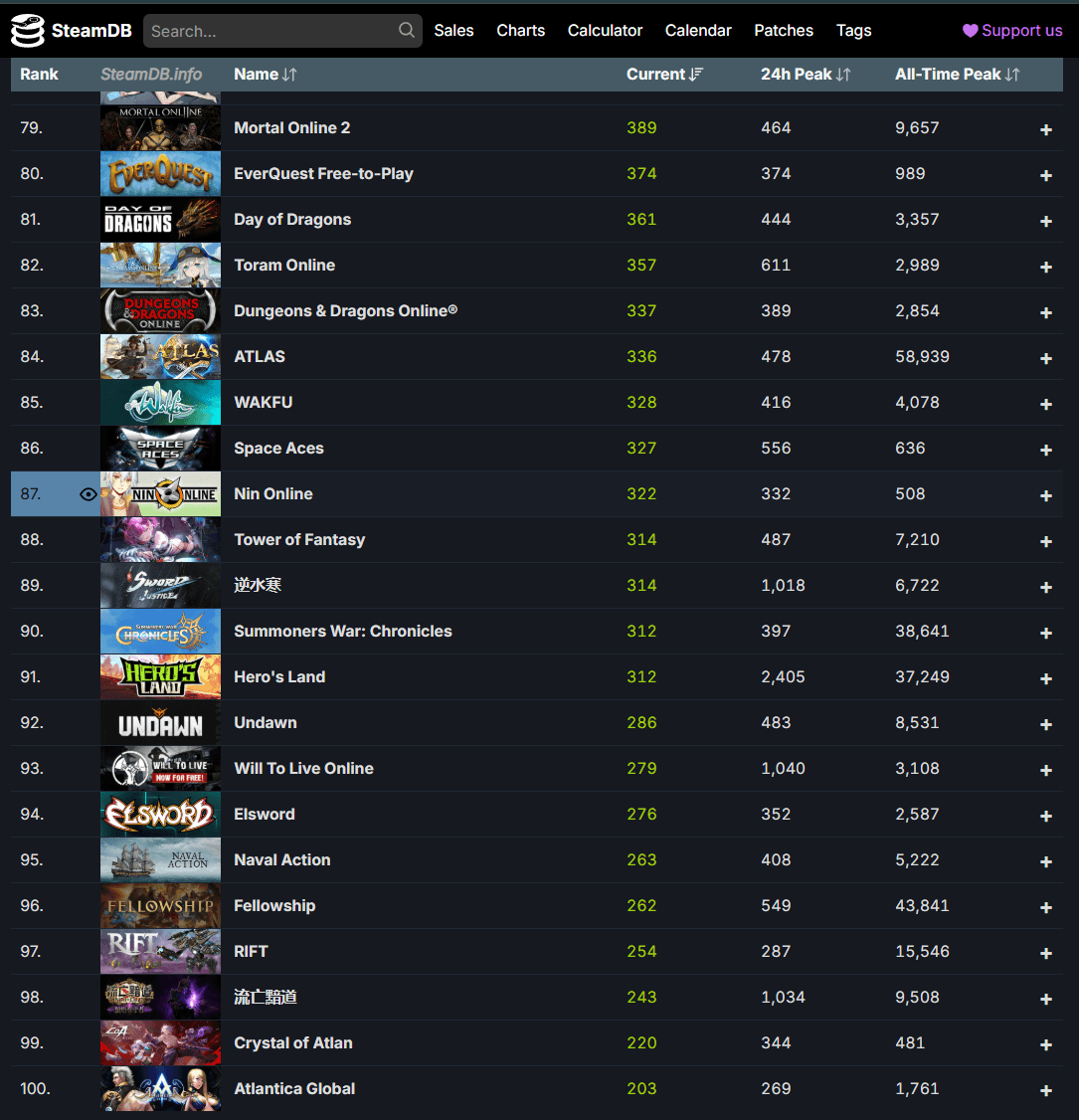The width and height of the screenshot is (1079, 1120).
Task: Expand the plus icon for EverQuest Free-to-Play
Action: point(1045,175)
